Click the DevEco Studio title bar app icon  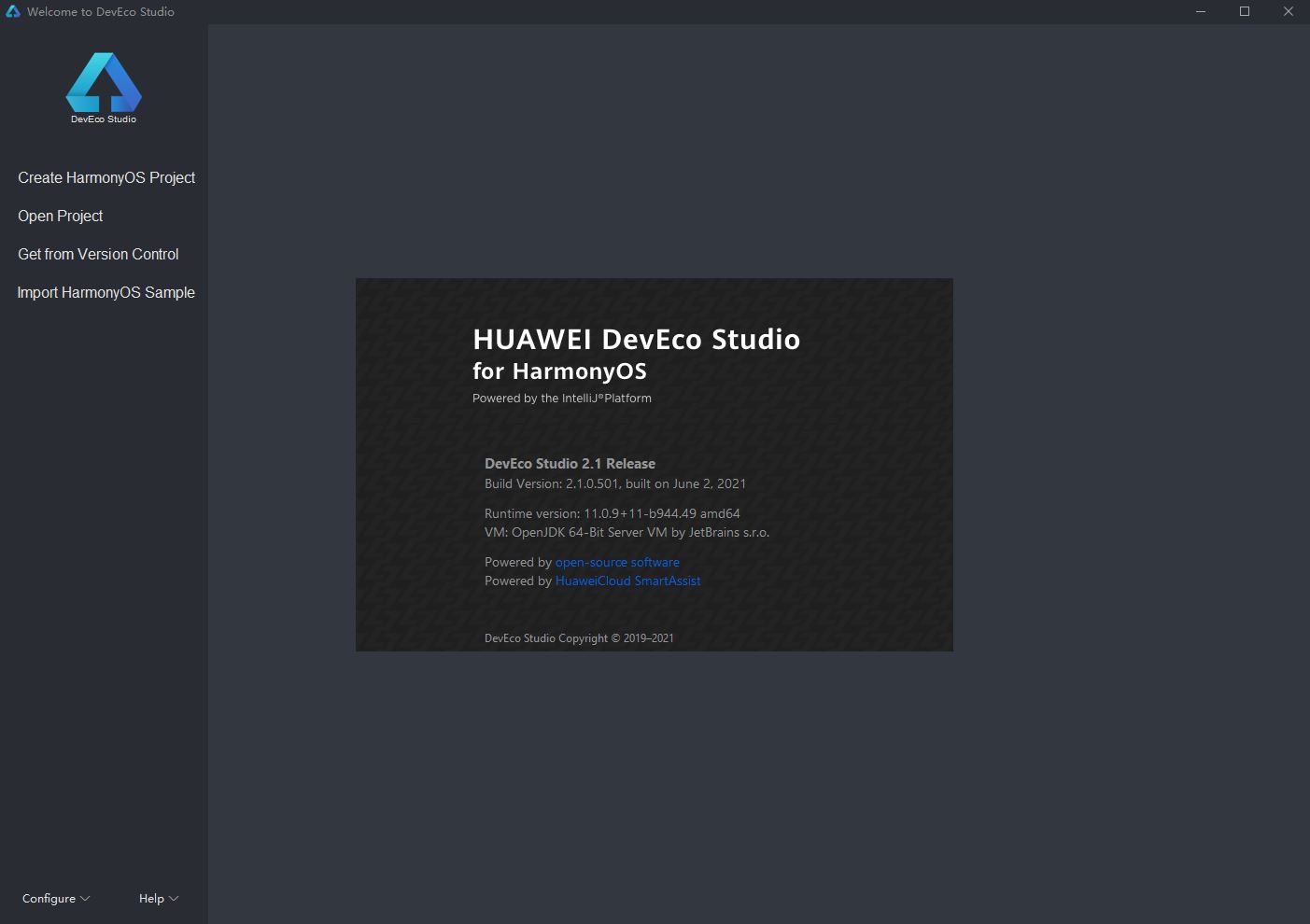coord(13,11)
